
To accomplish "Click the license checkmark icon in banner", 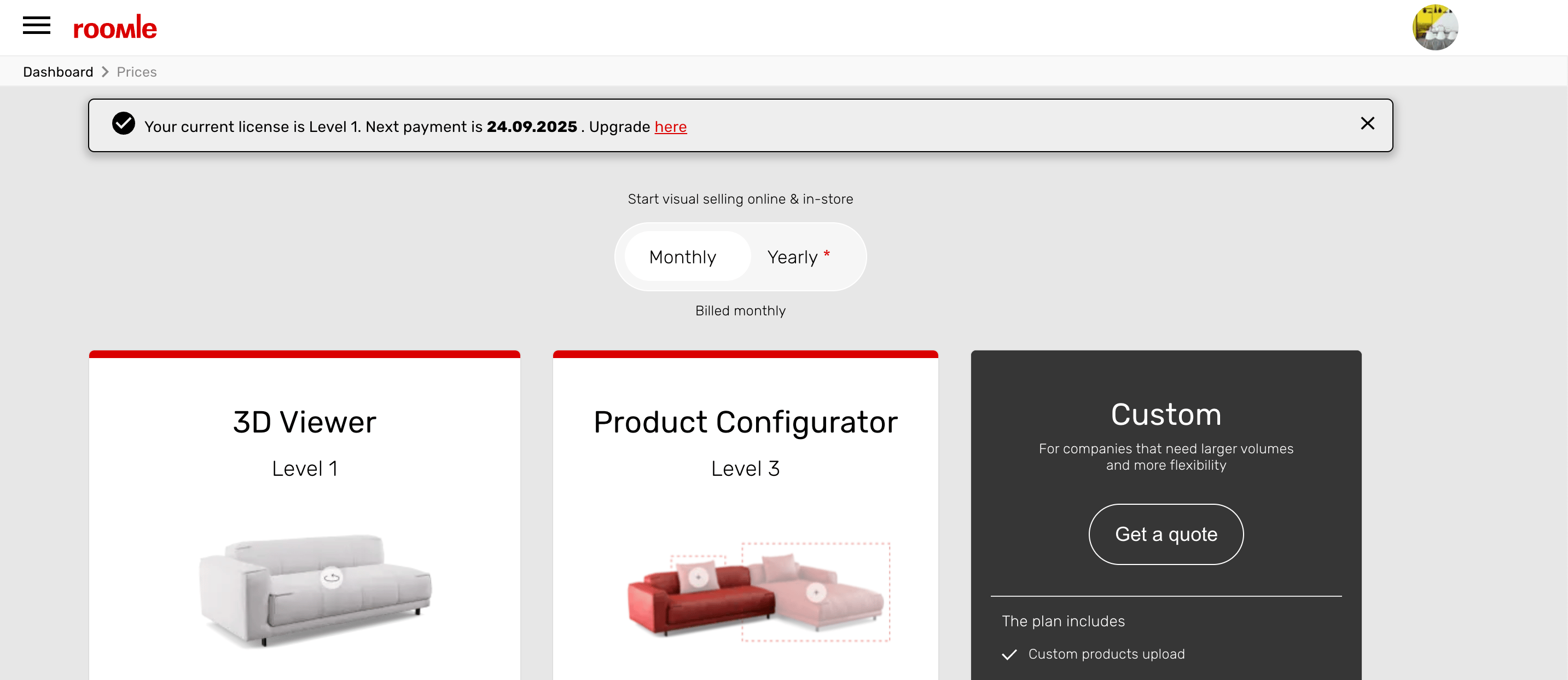I will point(124,124).
